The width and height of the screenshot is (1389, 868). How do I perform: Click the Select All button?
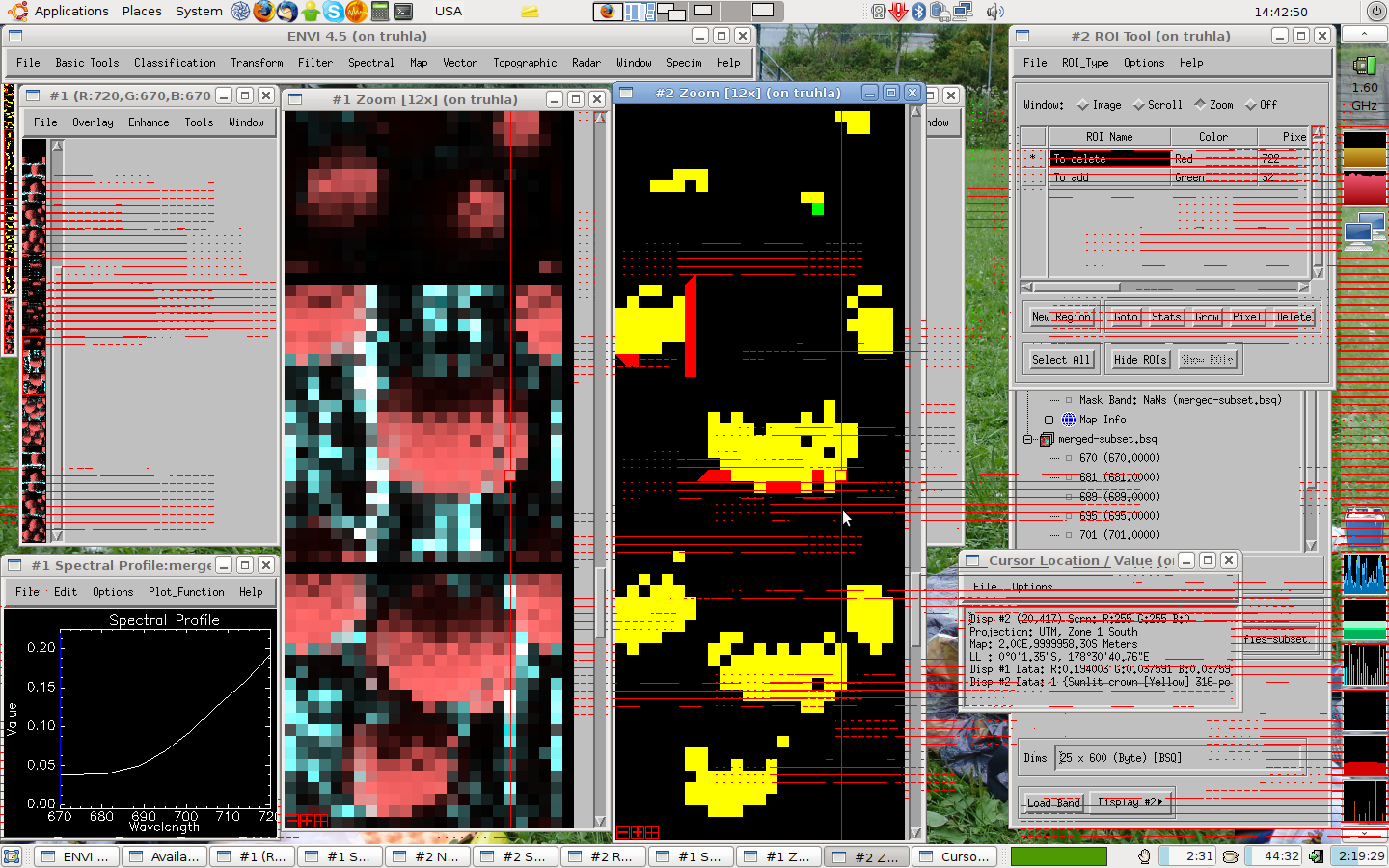point(1061,360)
